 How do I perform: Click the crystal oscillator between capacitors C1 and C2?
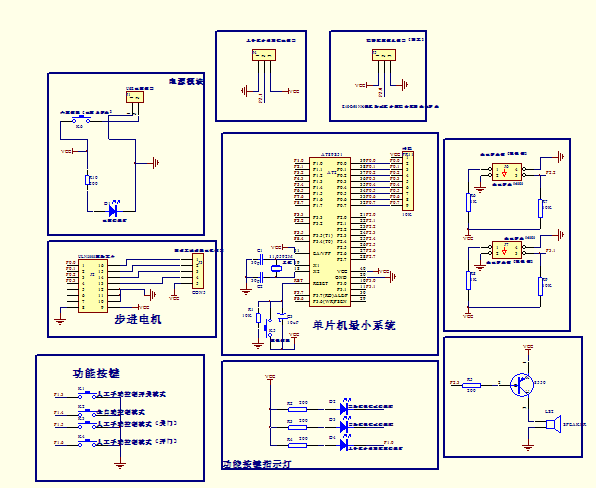tap(277, 268)
